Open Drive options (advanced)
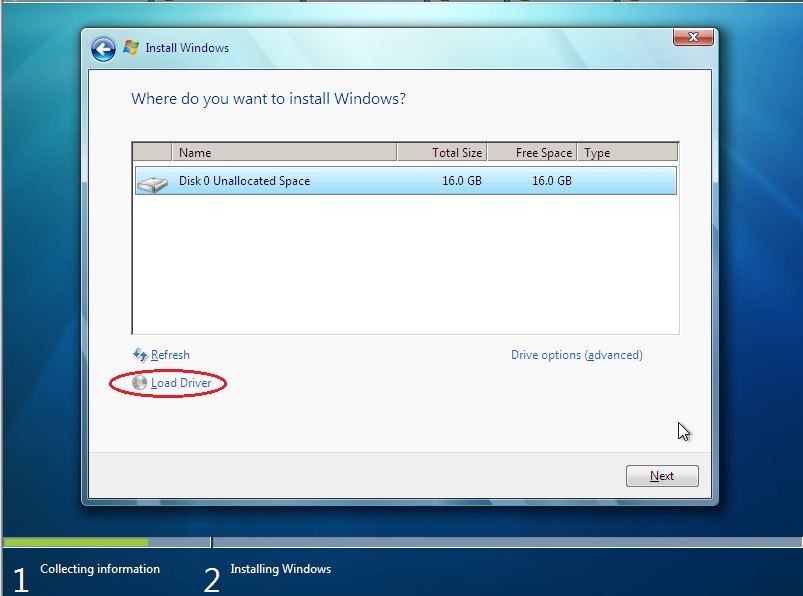This screenshot has height=596, width=803. pyautogui.click(x=577, y=355)
